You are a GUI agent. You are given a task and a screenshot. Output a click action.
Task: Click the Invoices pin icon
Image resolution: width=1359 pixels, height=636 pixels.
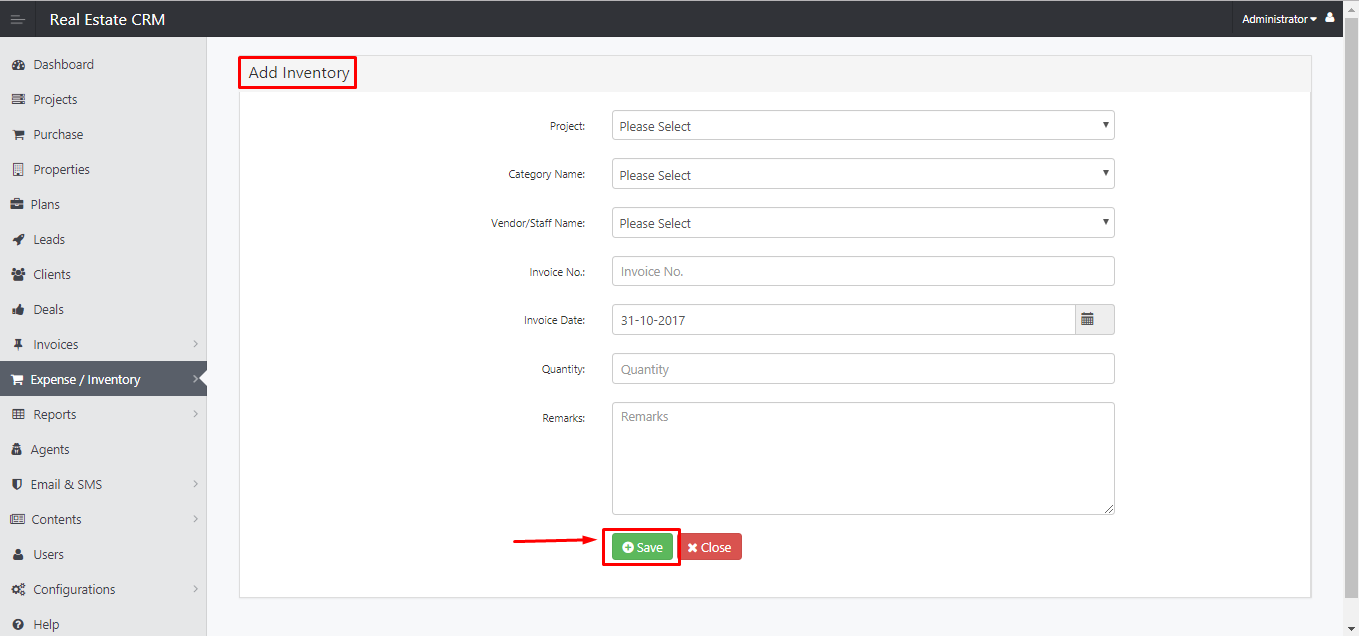coord(18,345)
